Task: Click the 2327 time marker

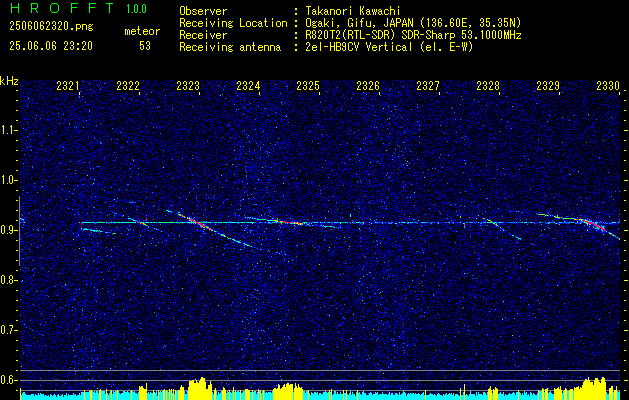Action: 428,85
